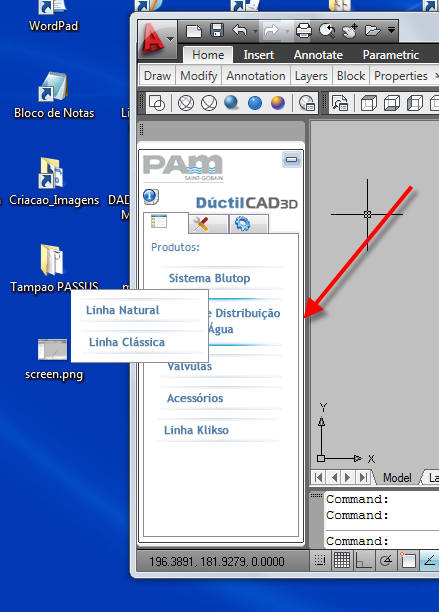Click the hand-with-star icon in quick access toolbar
Screen dimensions: 439x612
pos(350,30)
